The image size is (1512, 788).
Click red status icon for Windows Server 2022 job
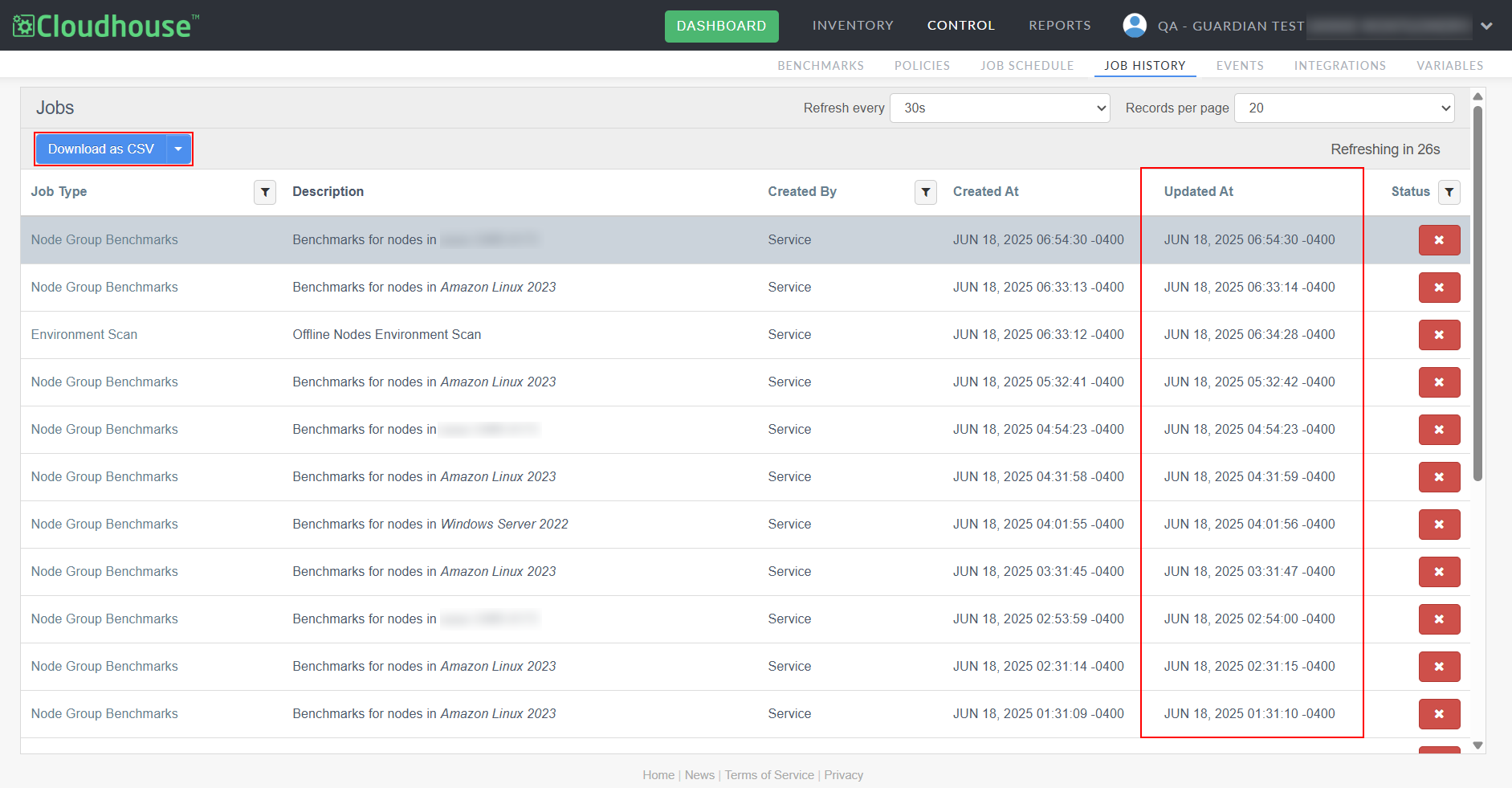coord(1439,525)
